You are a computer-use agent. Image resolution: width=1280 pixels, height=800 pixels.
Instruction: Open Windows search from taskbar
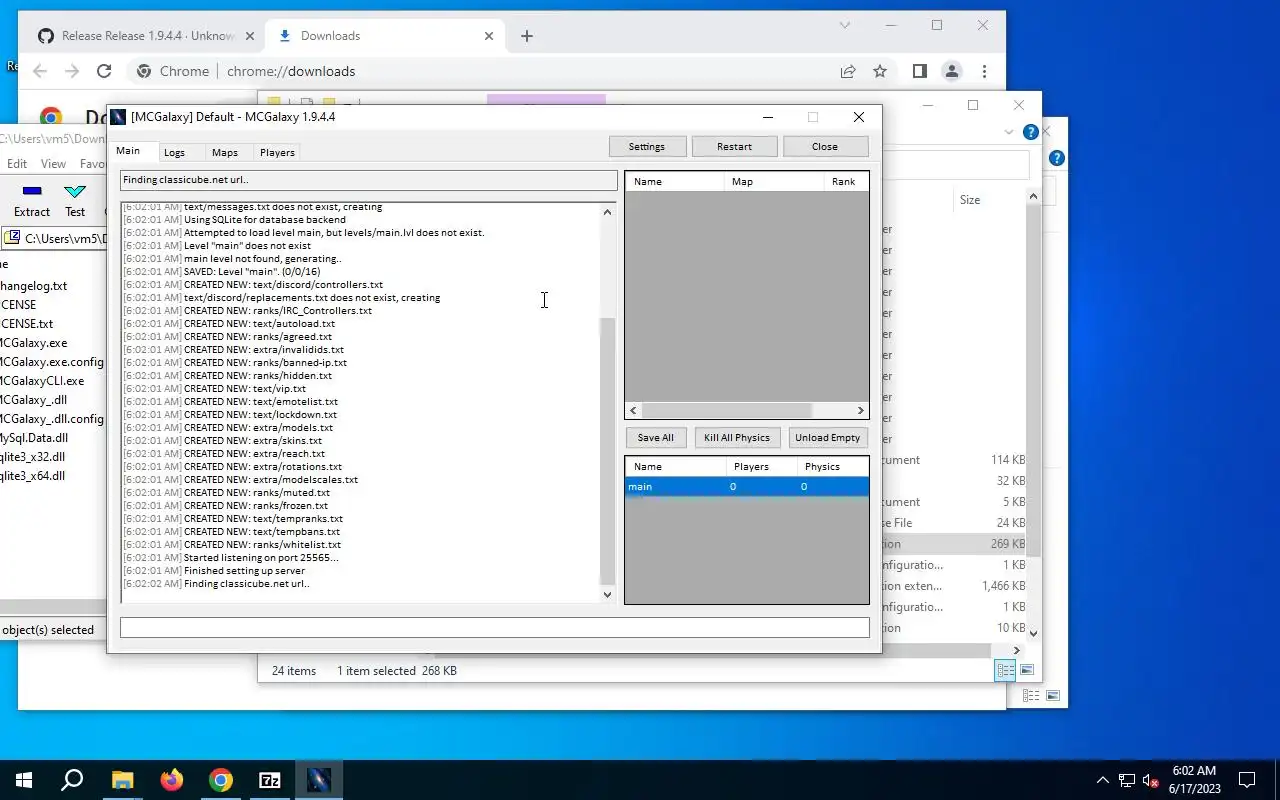(72, 780)
